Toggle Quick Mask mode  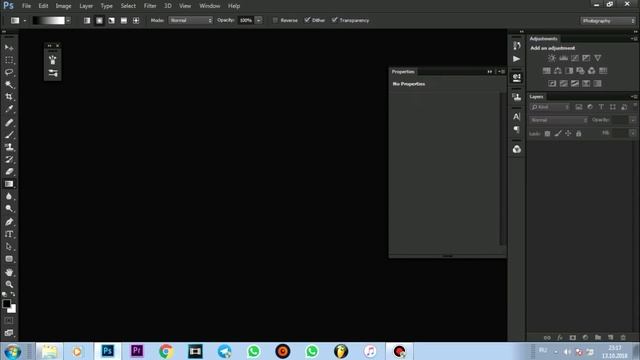click(9, 321)
